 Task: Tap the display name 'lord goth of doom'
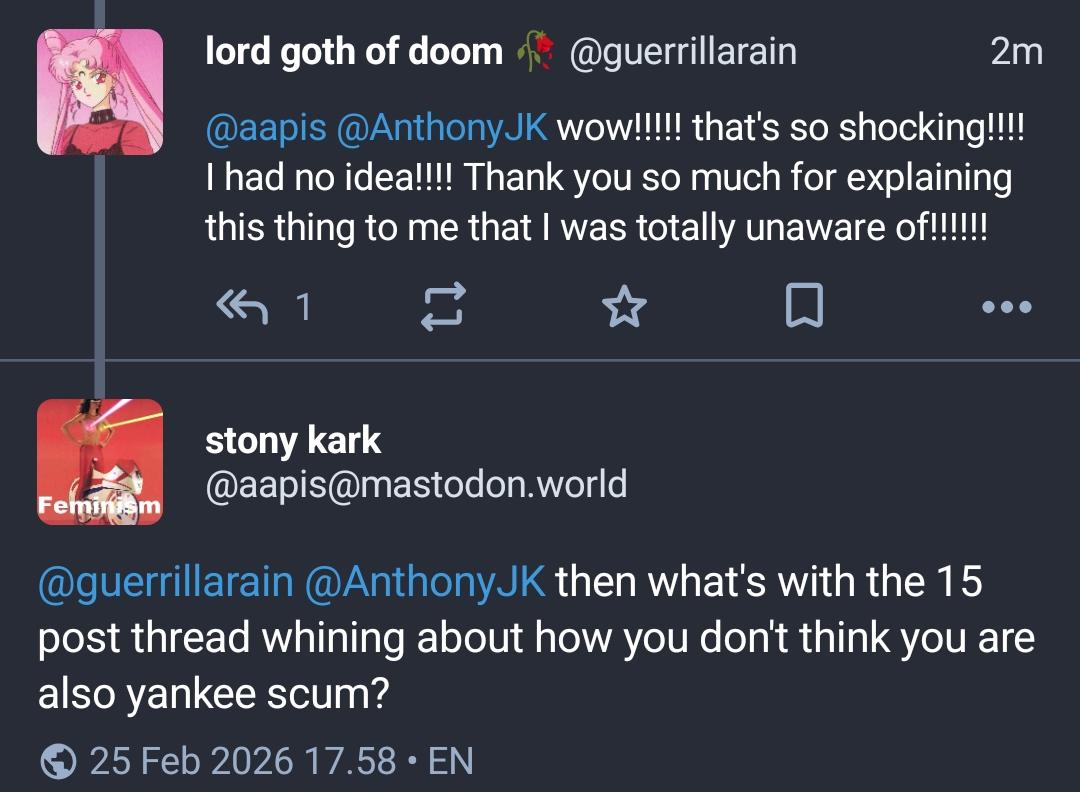(354, 51)
